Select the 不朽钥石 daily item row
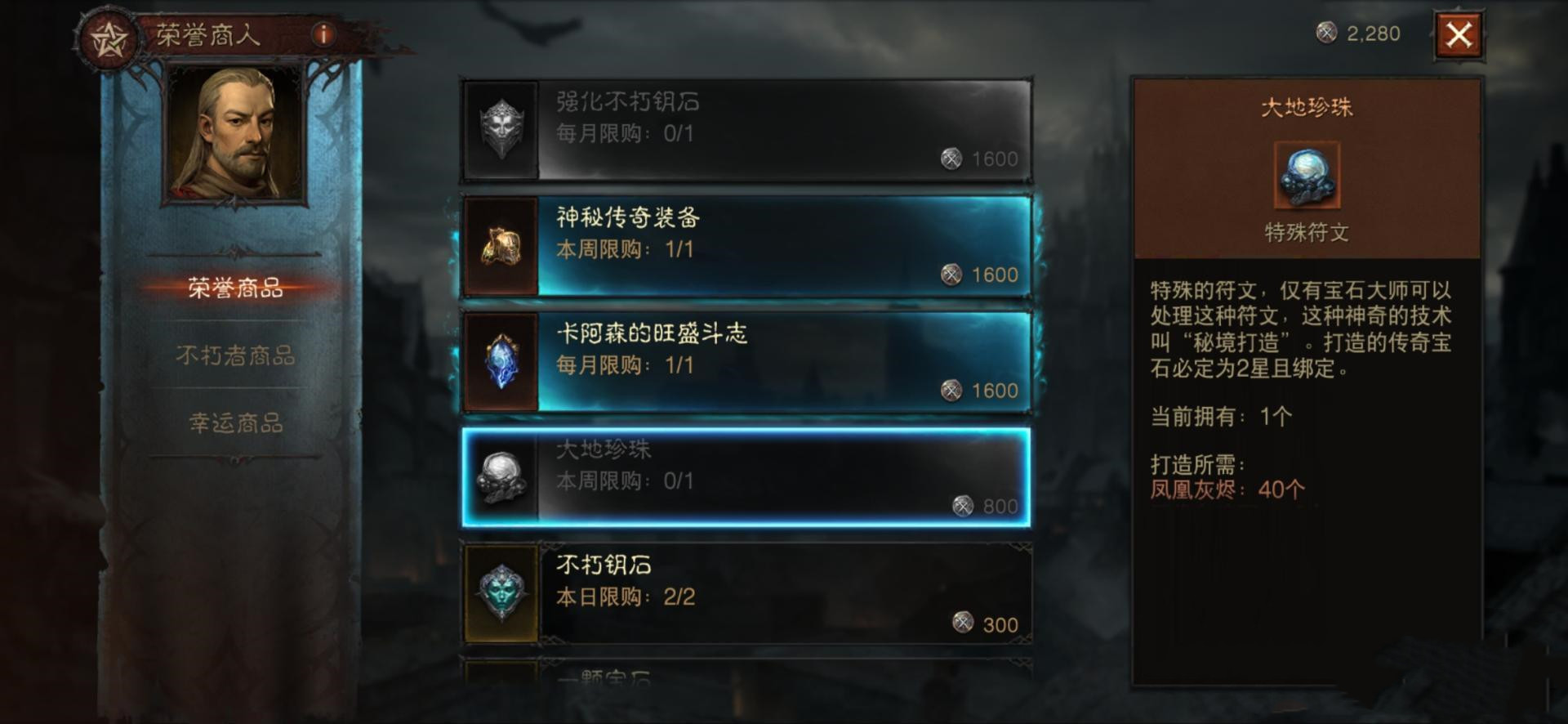This screenshot has height=724, width=1568. pyautogui.click(x=746, y=594)
